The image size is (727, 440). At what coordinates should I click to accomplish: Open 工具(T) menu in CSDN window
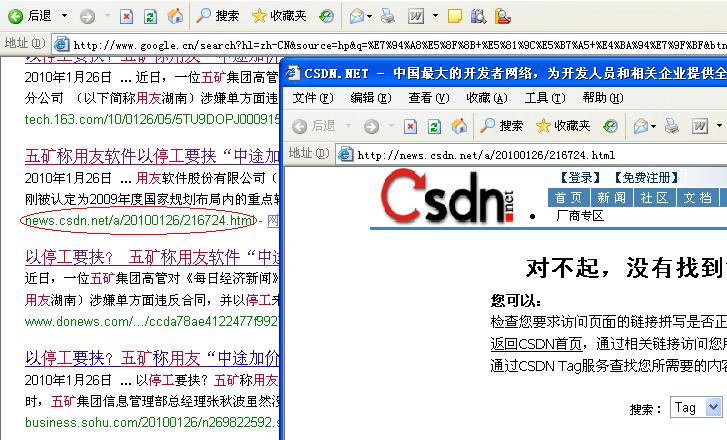[x=545, y=98]
